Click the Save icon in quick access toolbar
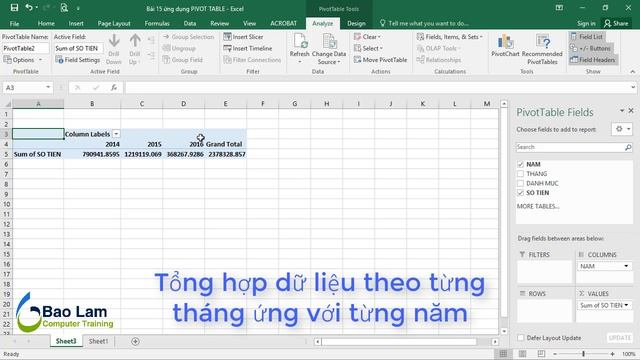This screenshot has width=640, height=360. pos(14,7)
